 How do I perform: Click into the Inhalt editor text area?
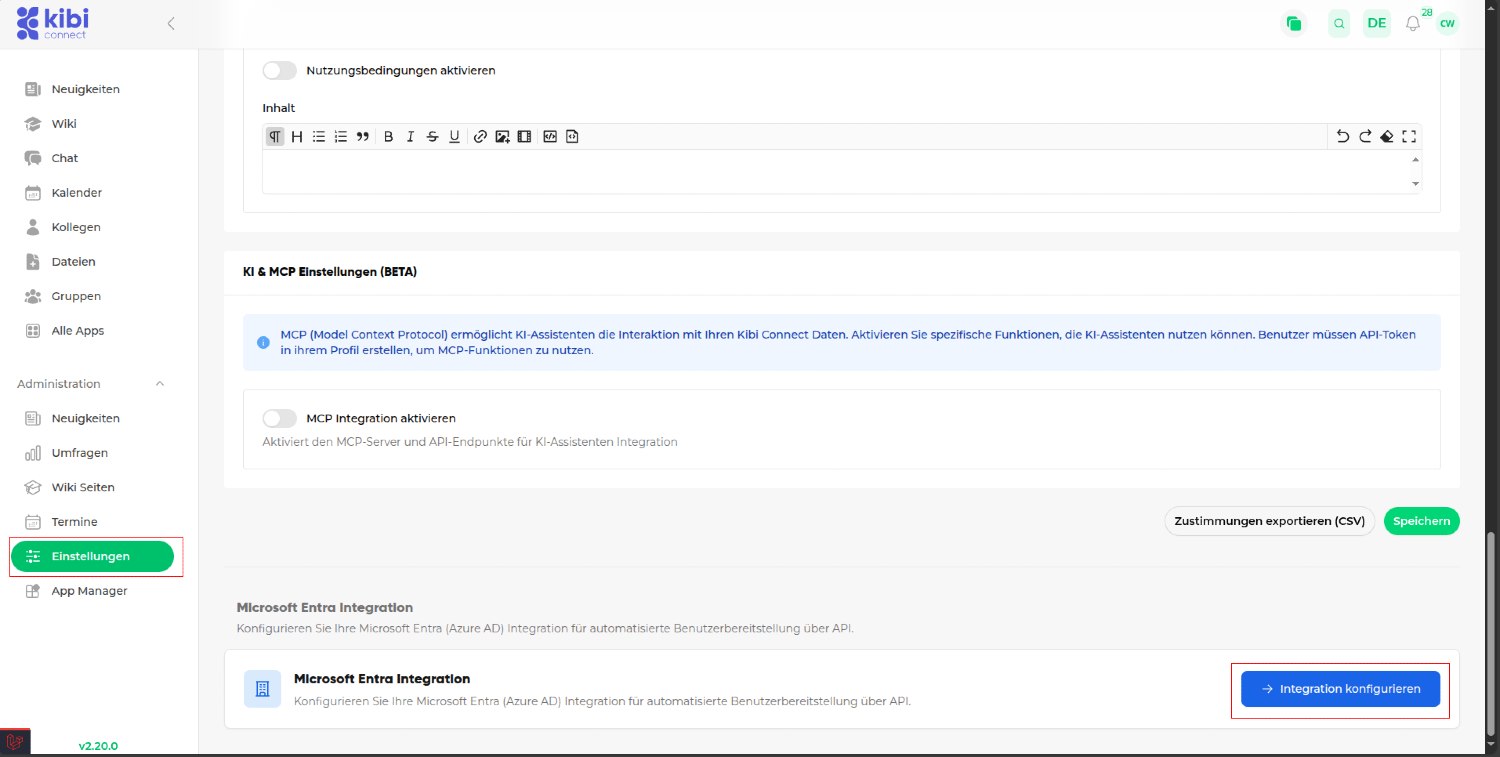tap(834, 171)
